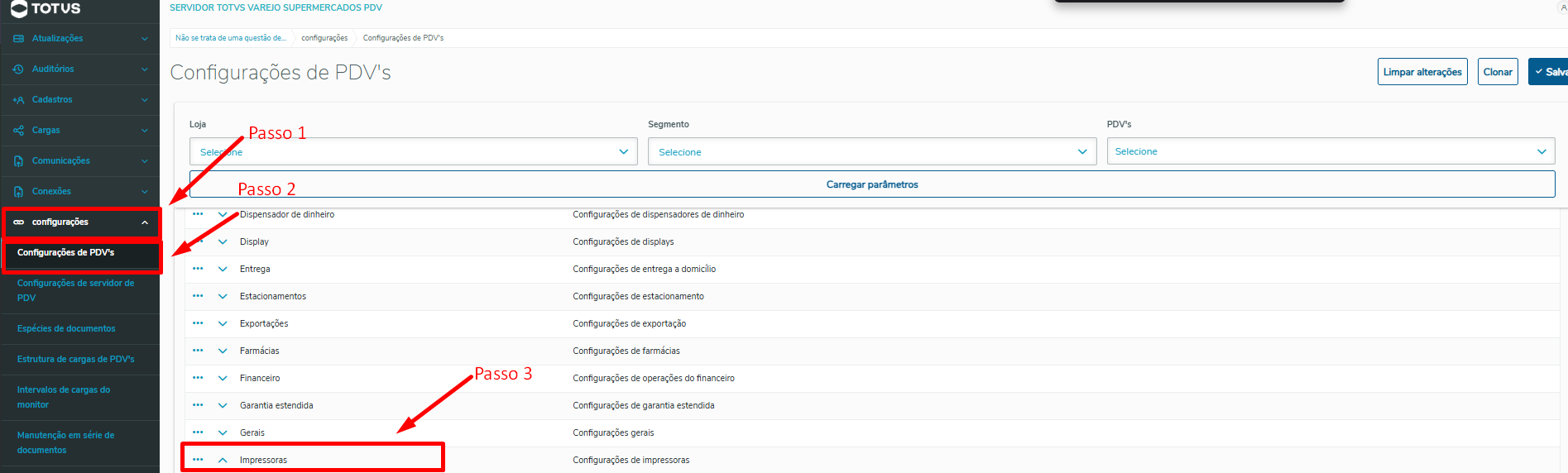Click 'Configurações de exportação' text
This screenshot has height=473, width=1568.
630,323
